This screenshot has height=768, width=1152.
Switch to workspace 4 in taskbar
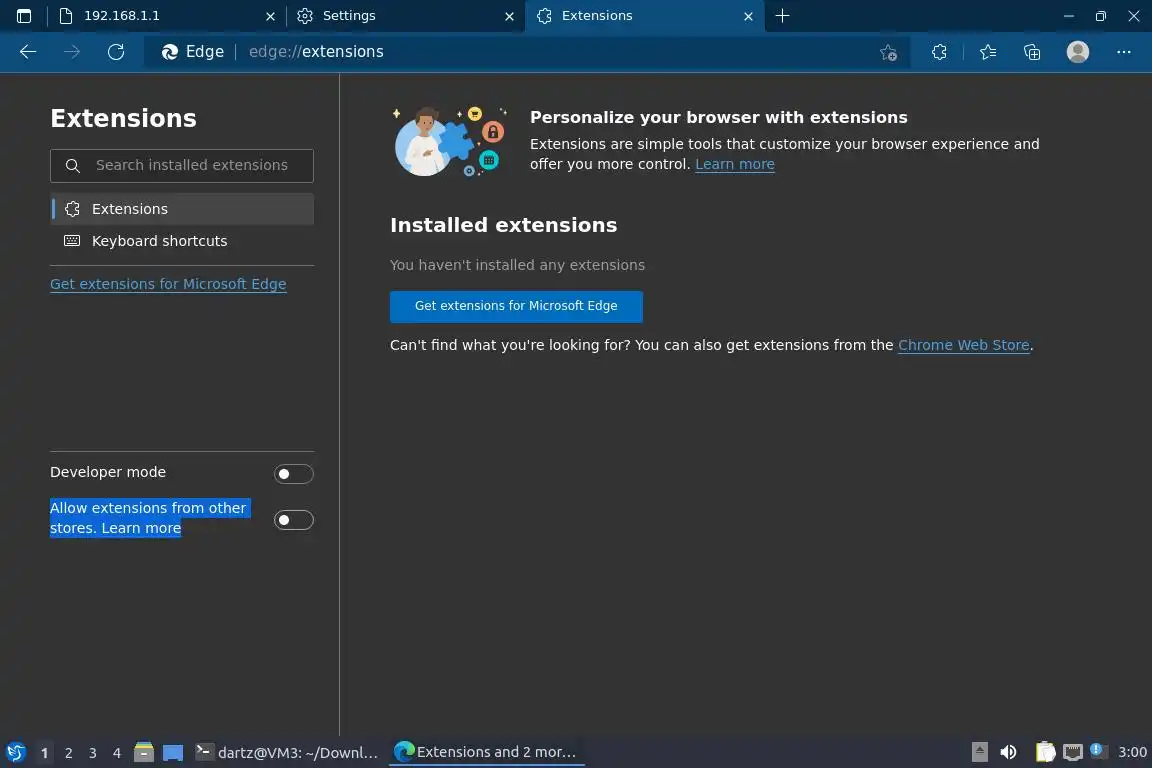point(117,753)
